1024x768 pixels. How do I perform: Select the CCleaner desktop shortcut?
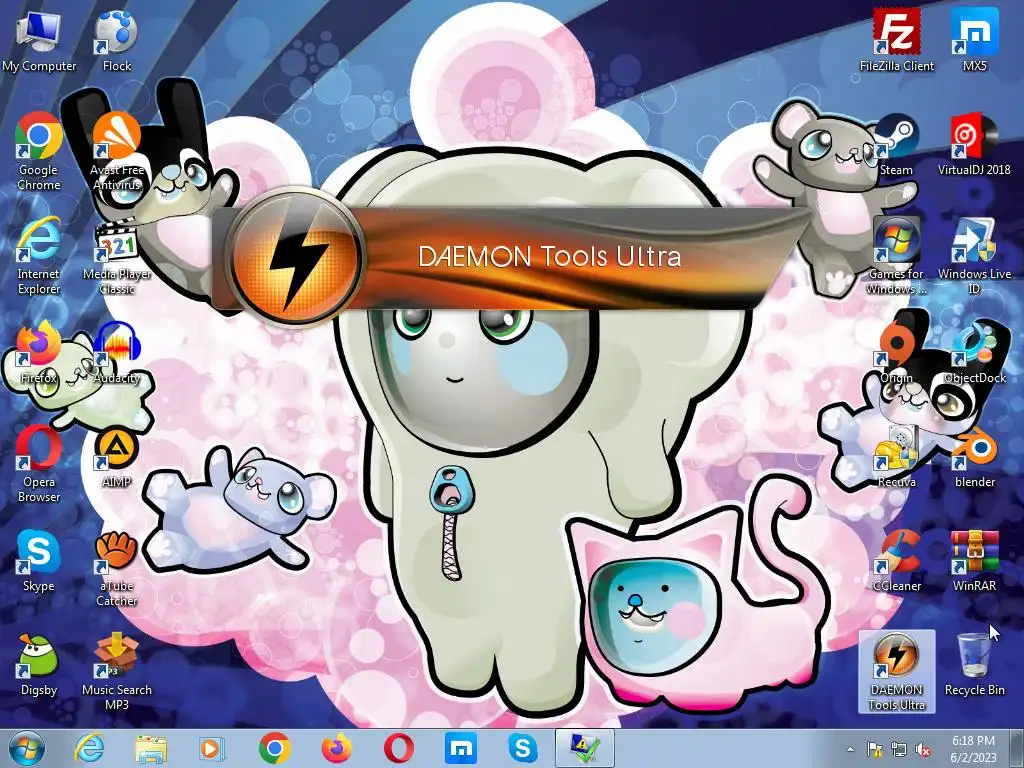click(897, 562)
